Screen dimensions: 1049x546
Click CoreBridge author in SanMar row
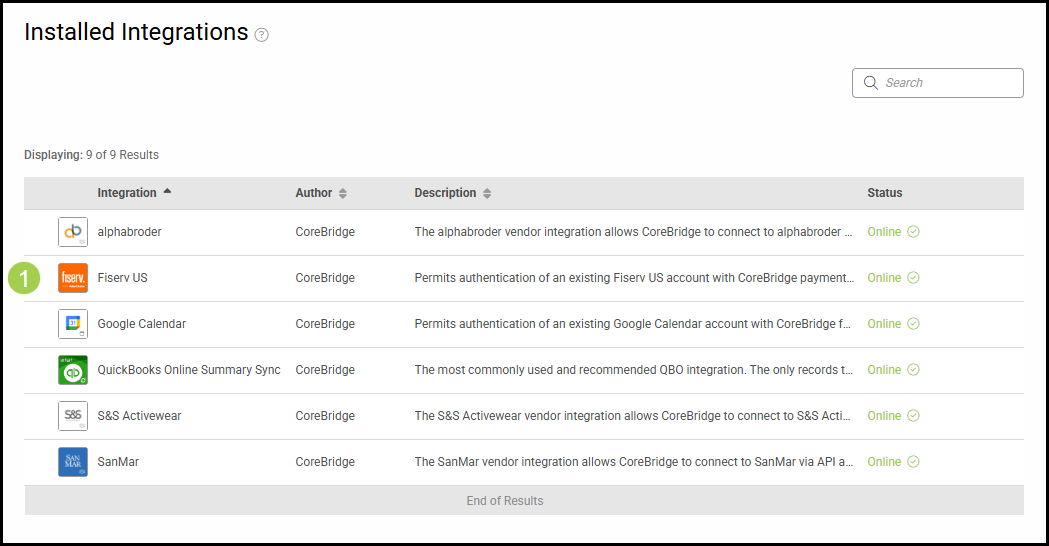(325, 462)
